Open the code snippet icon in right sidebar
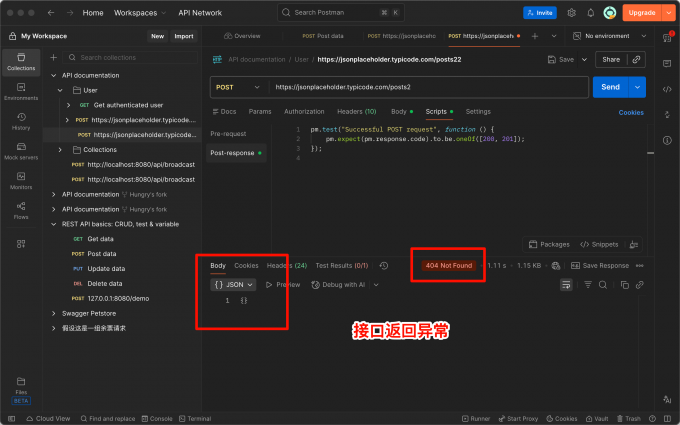Screen dimensions: 680x425 pyautogui.click(x=667, y=89)
